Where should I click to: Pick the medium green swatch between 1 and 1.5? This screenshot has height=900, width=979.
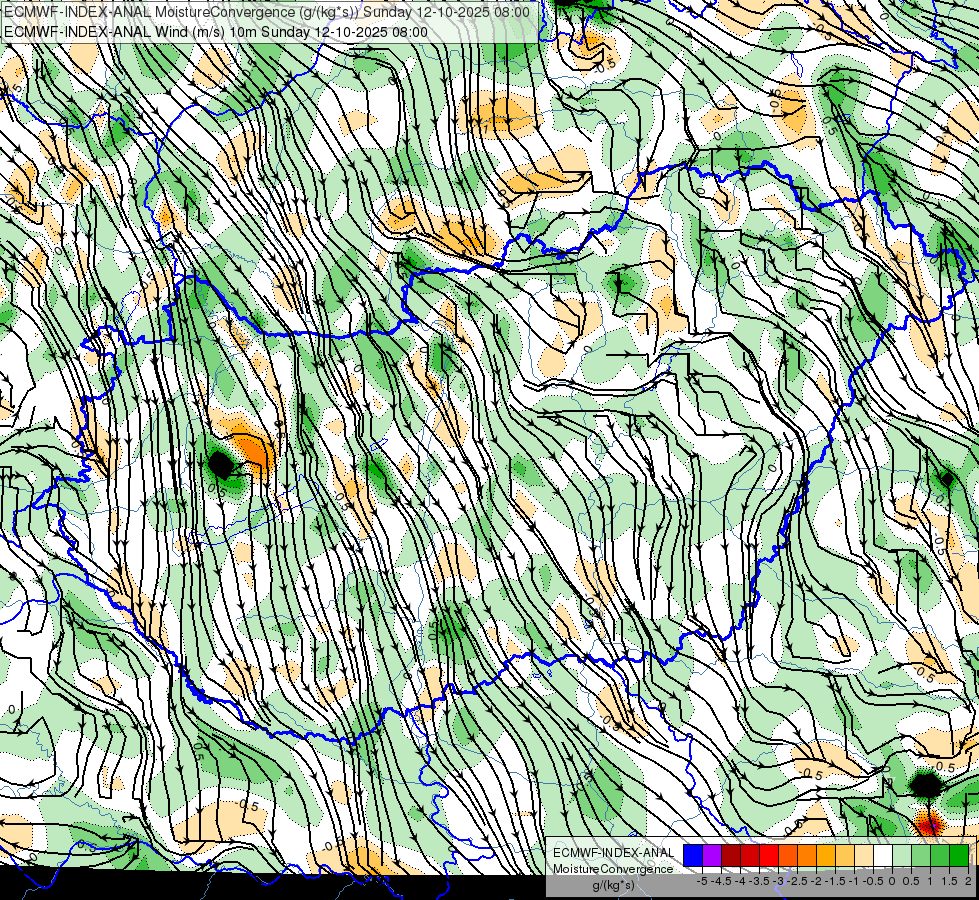tap(940, 855)
